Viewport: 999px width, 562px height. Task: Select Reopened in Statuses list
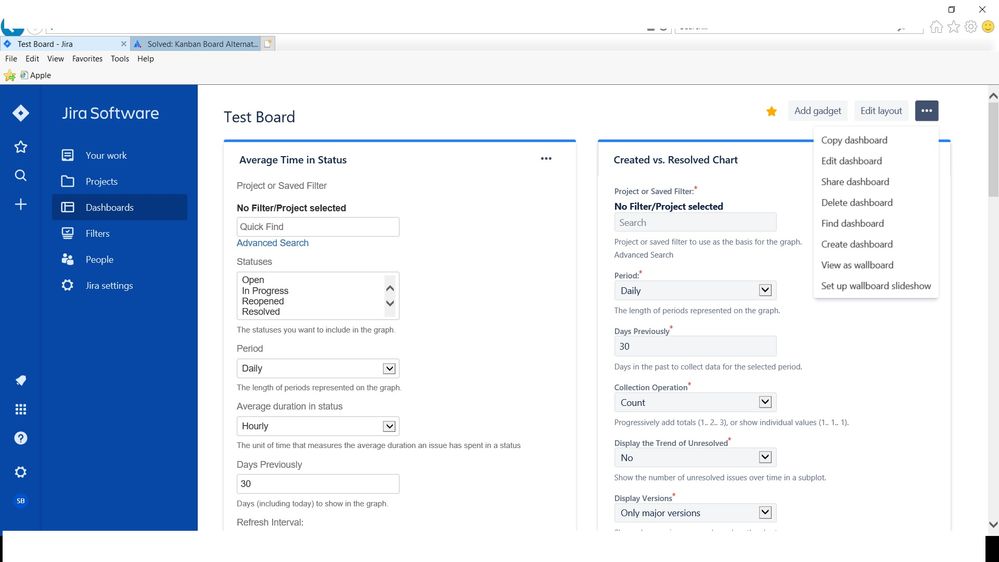click(x=262, y=301)
